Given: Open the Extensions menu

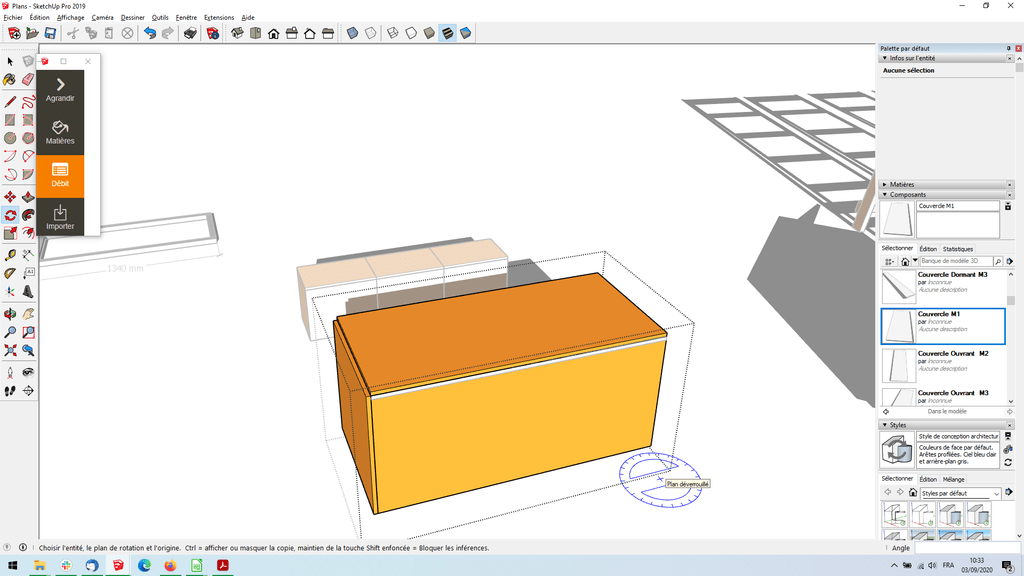Looking at the screenshot, I should [x=219, y=18].
